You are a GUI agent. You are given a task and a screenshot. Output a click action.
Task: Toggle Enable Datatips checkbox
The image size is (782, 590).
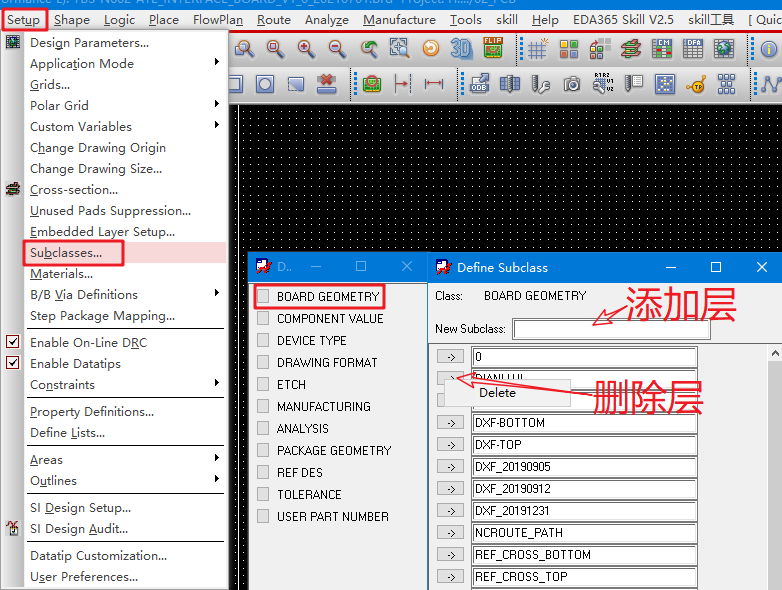click(12, 363)
